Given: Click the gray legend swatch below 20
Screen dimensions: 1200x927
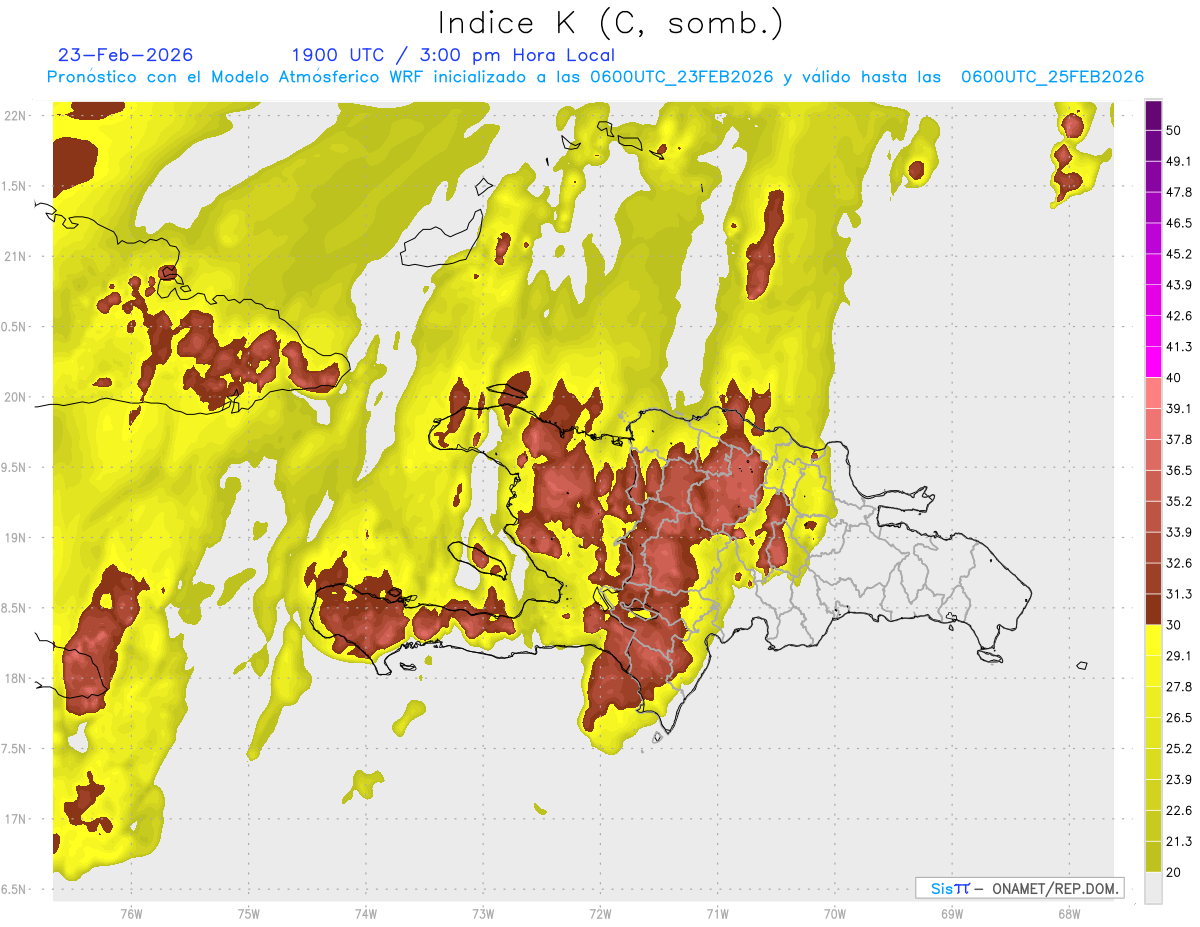Looking at the screenshot, I should [1153, 888].
